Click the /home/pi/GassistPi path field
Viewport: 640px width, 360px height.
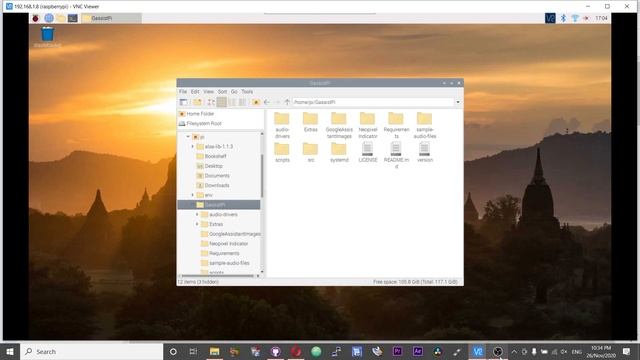point(373,102)
